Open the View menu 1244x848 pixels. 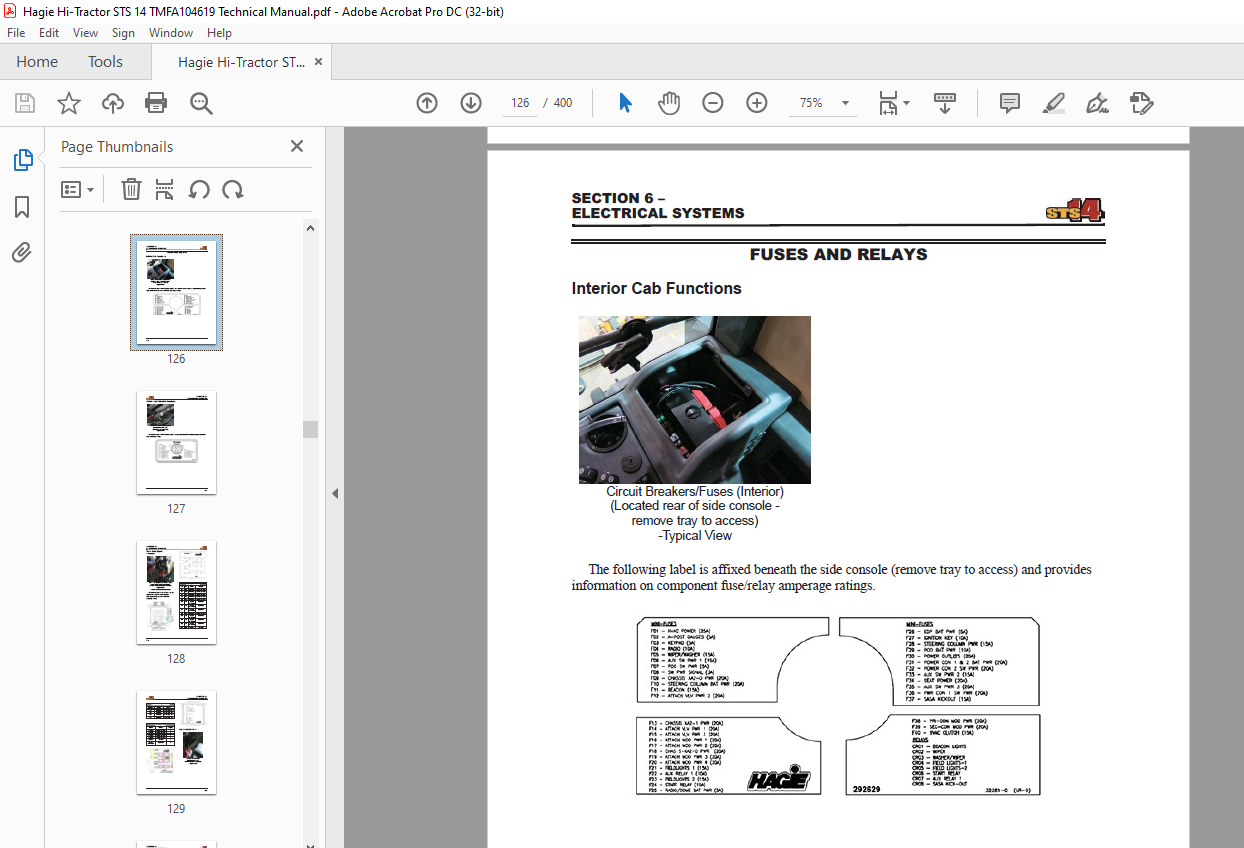tap(86, 33)
